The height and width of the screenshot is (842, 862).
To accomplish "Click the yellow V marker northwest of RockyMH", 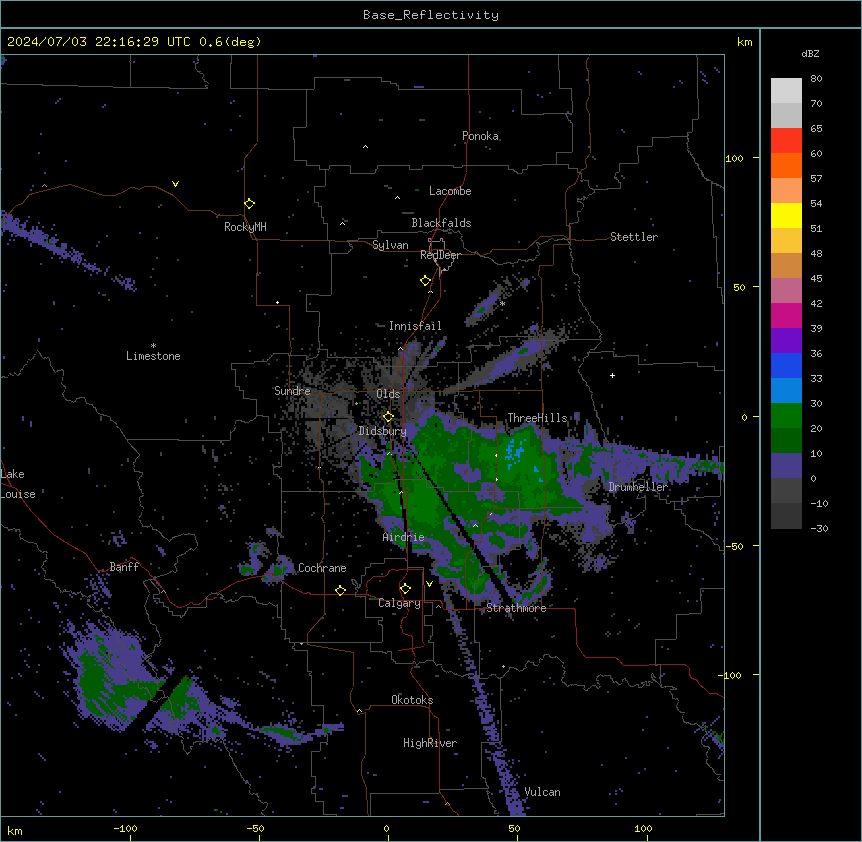I will pos(175,184).
